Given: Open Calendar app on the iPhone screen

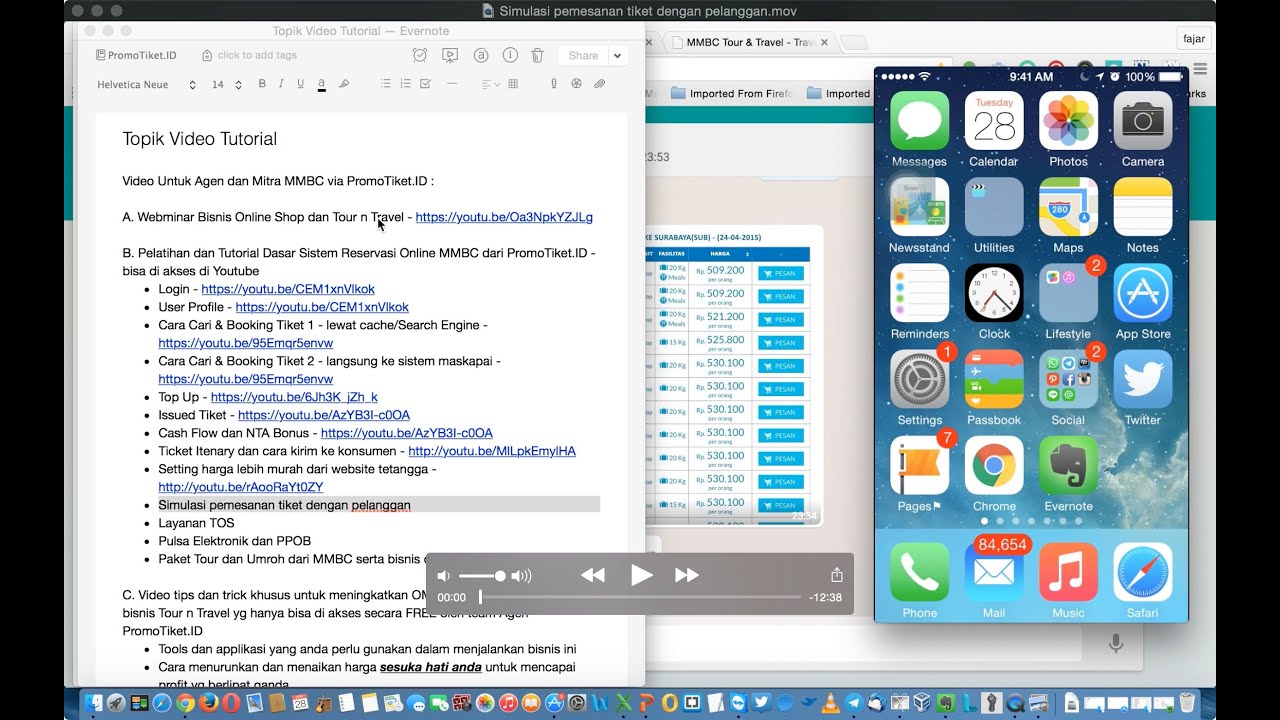Looking at the screenshot, I should point(994,121).
